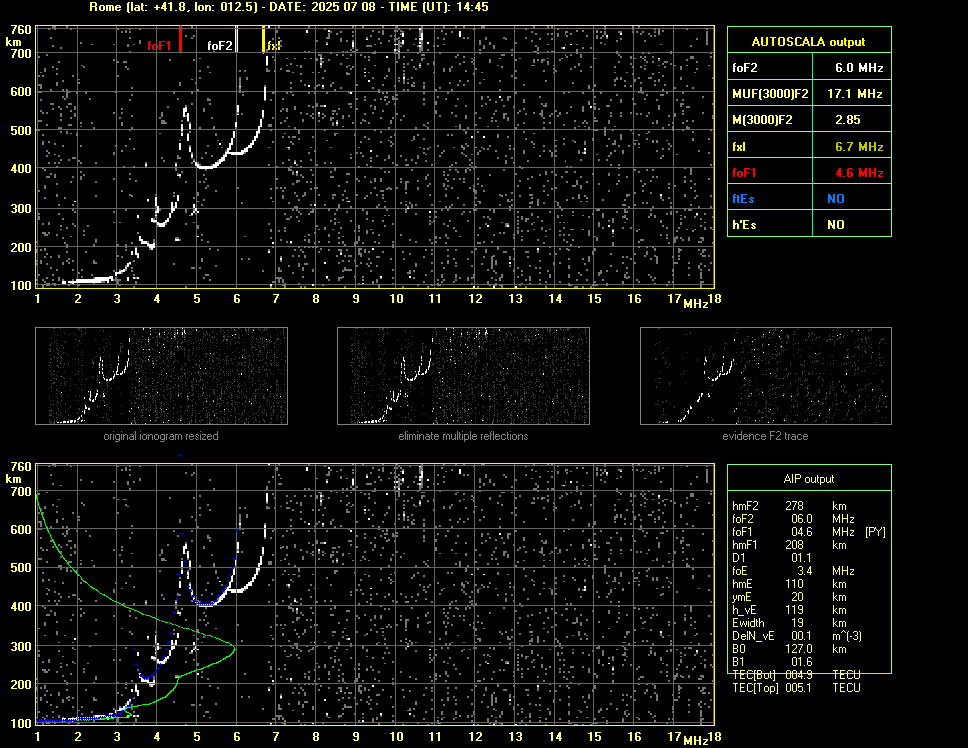Click the original ionogram resized caption
Image resolution: width=968 pixels, height=748 pixels.
[161, 436]
